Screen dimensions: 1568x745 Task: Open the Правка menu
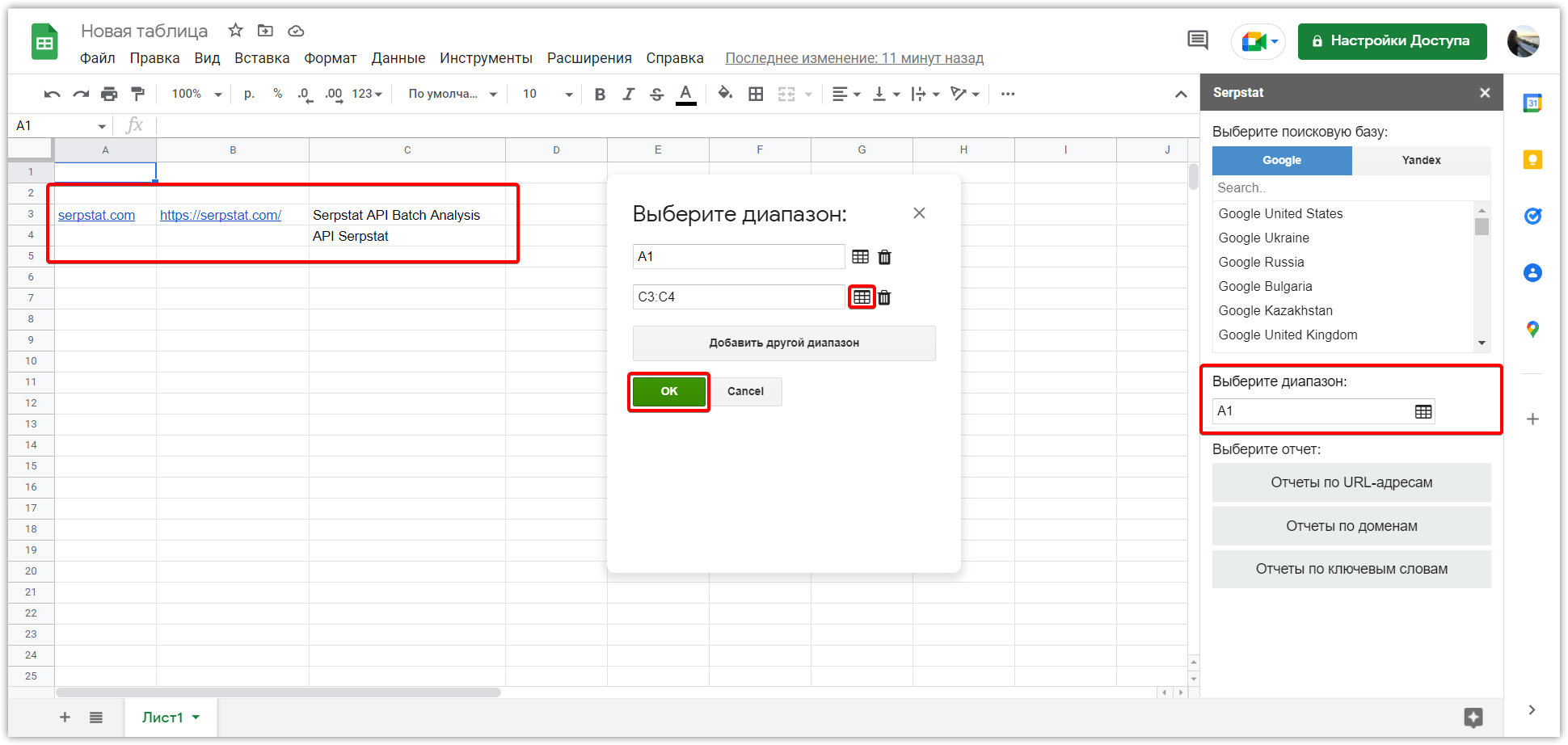click(154, 58)
